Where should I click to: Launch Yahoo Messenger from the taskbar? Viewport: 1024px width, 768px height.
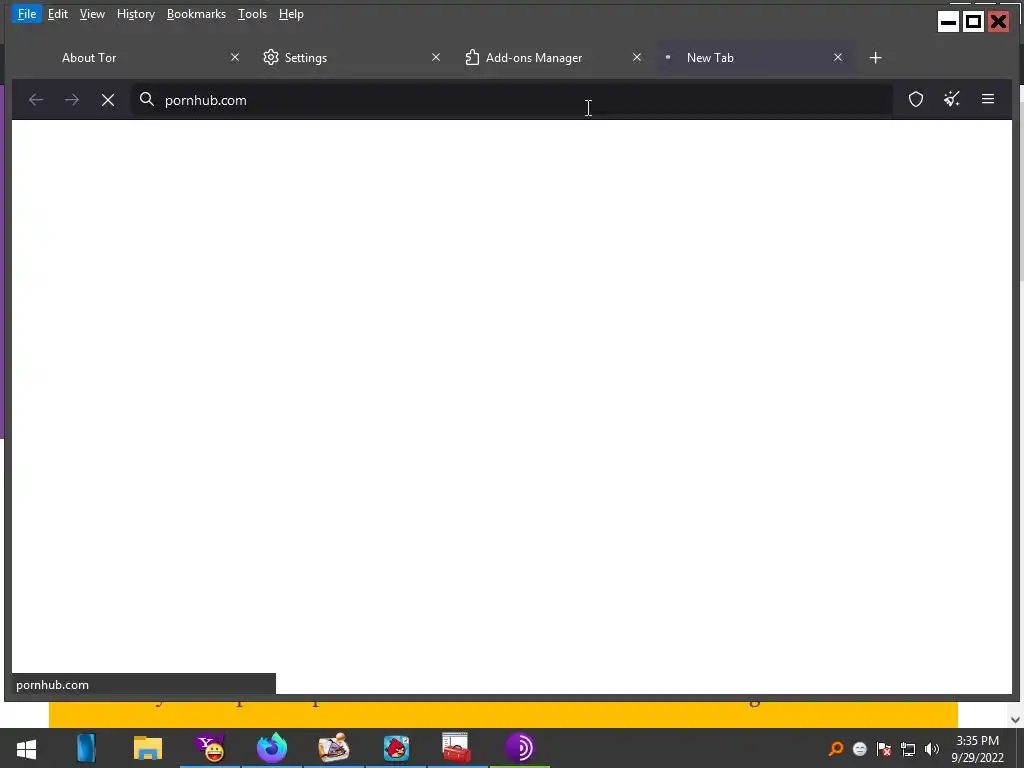coord(210,748)
